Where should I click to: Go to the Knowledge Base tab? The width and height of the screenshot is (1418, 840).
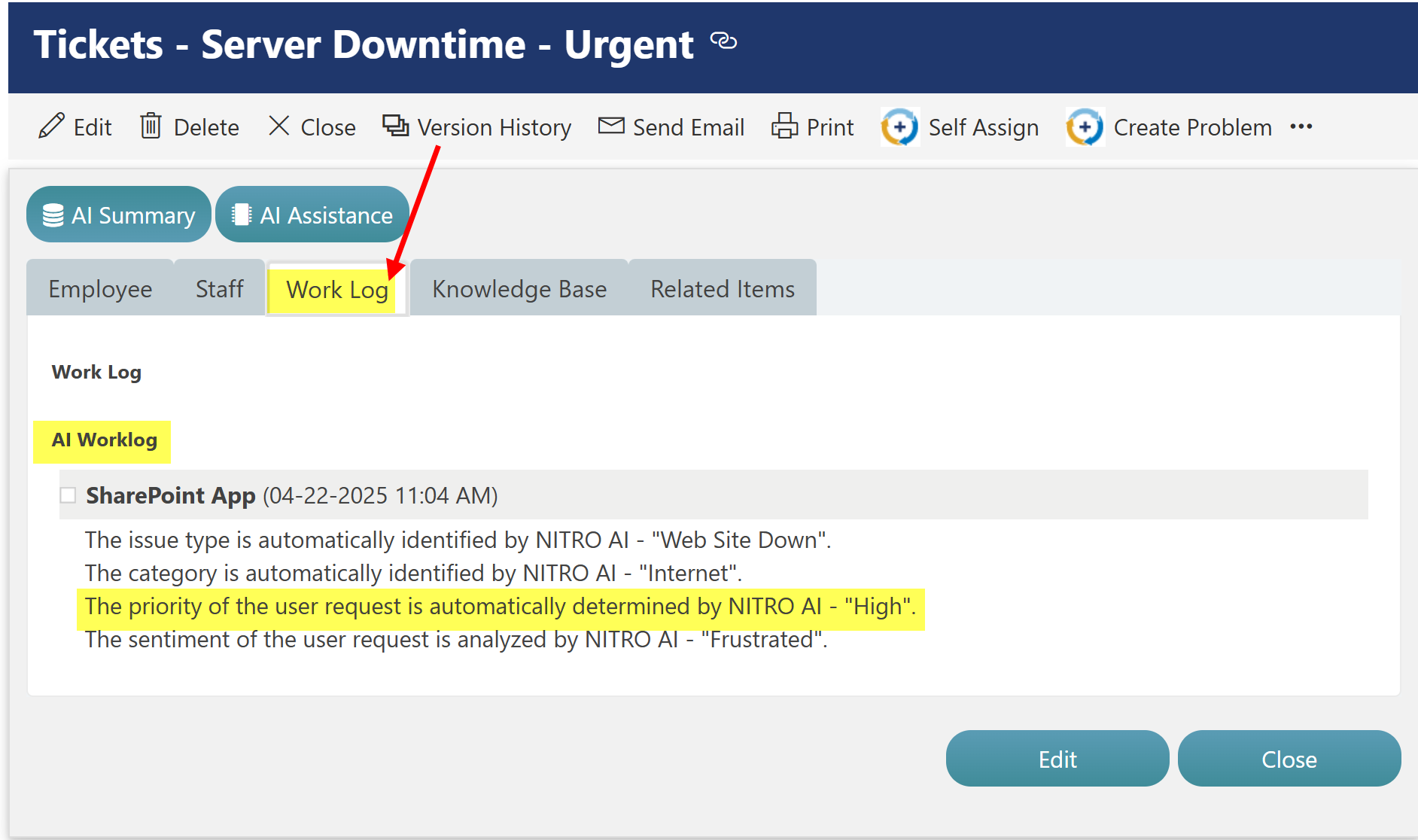[519, 289]
